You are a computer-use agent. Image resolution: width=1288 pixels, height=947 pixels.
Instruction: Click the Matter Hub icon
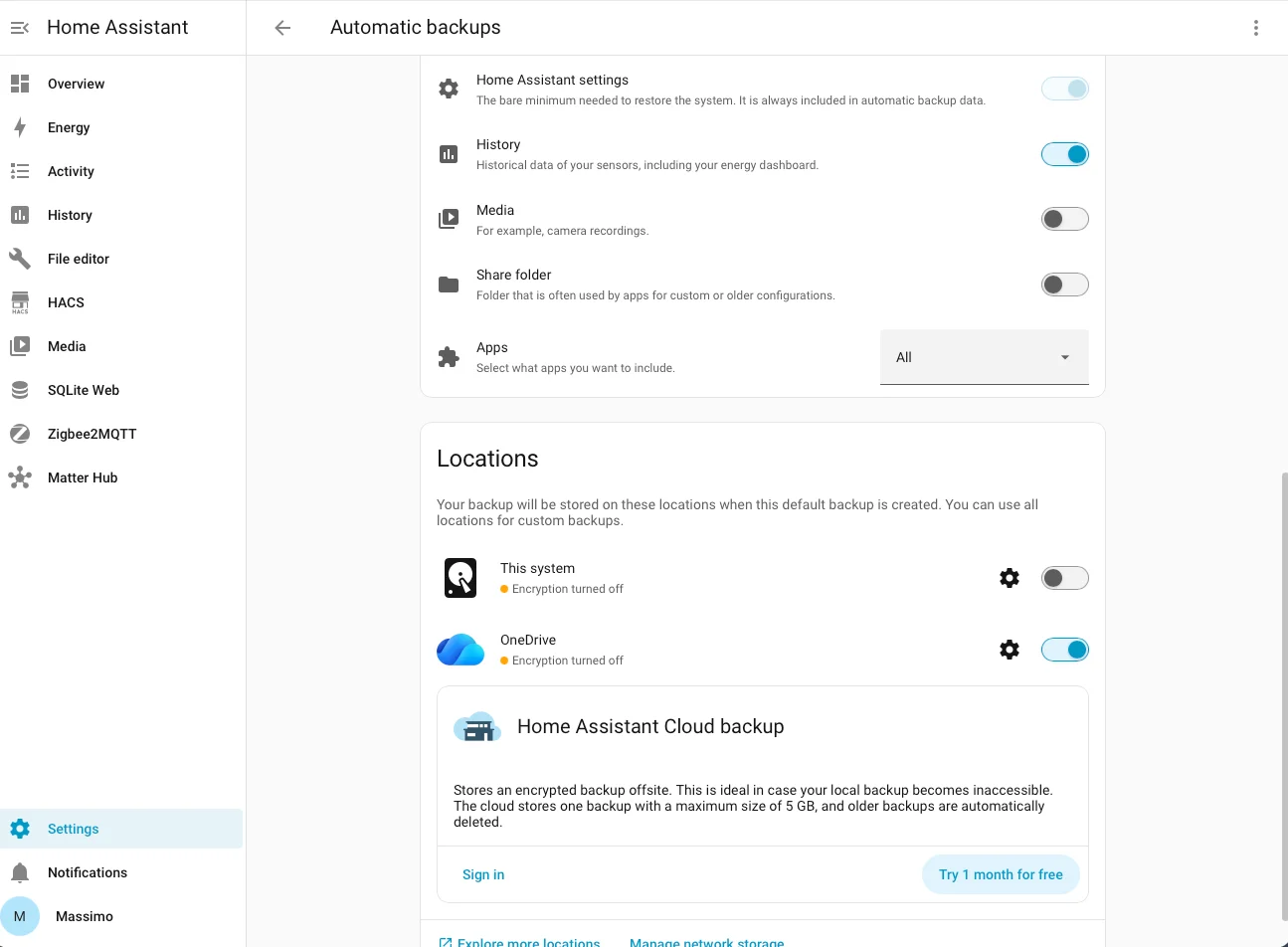(x=20, y=477)
